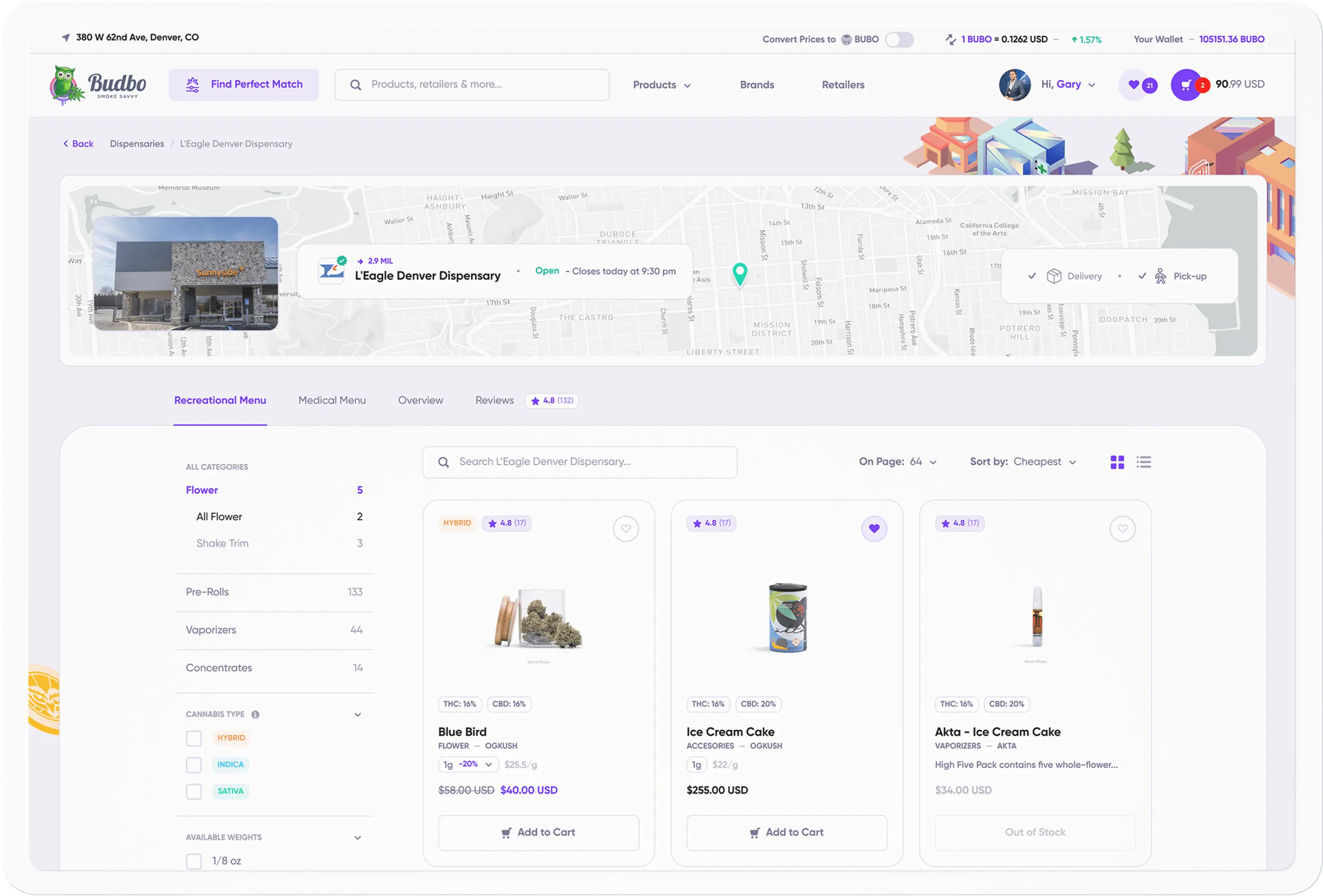Viewport: 1323px width, 896px height.
Task: Favorite the Blue Bird product heart
Action: 626,529
